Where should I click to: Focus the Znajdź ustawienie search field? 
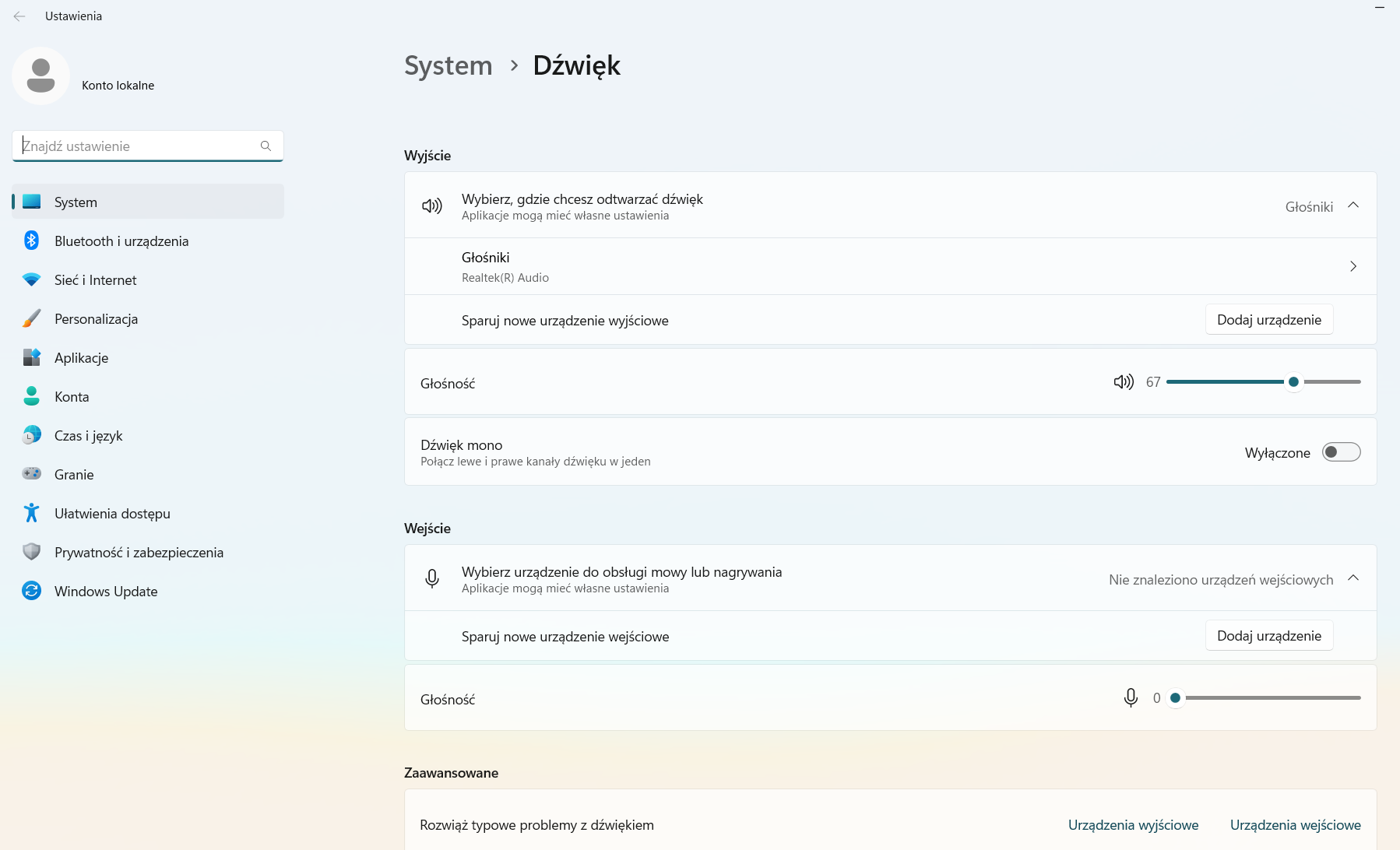tap(140, 146)
